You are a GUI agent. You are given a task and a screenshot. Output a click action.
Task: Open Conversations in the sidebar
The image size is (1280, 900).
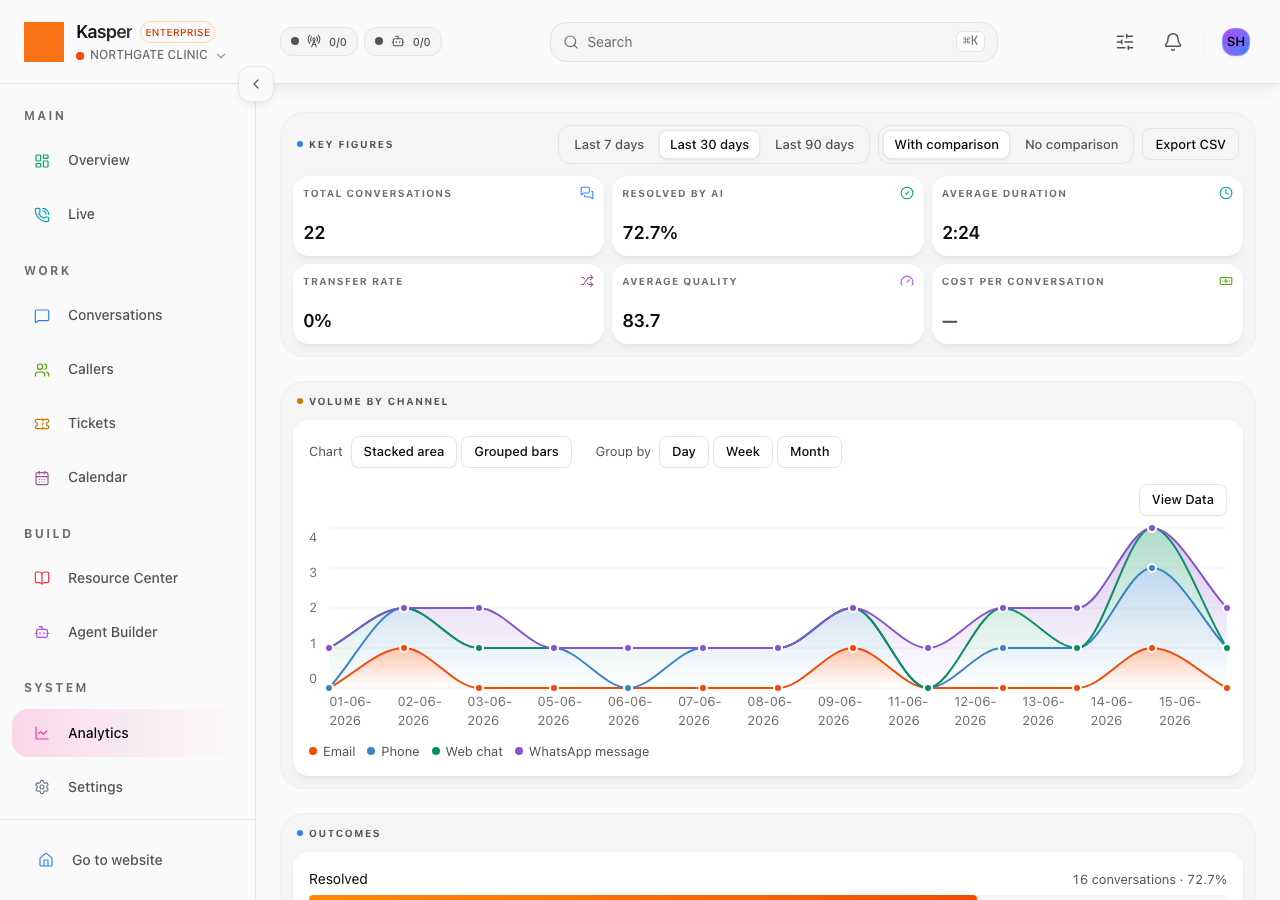pyautogui.click(x=128, y=315)
